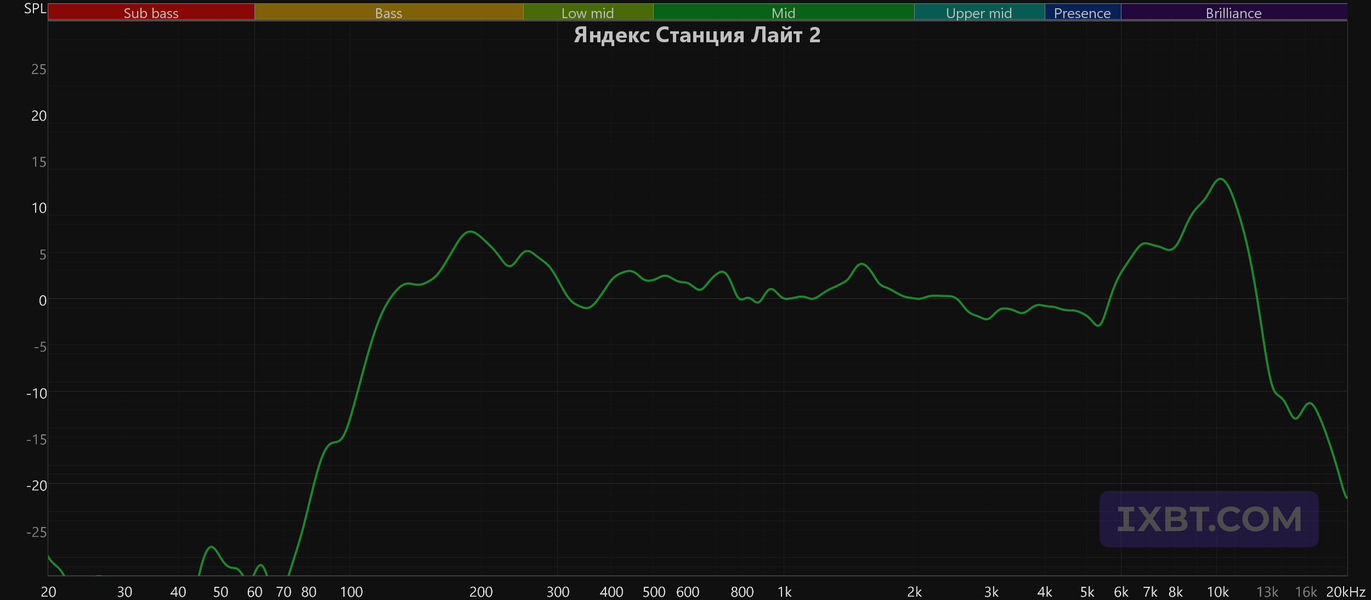Viewport: 1371px width, 600px height.
Task: Click the 25 value on the SPL axis
Action: (x=39, y=69)
